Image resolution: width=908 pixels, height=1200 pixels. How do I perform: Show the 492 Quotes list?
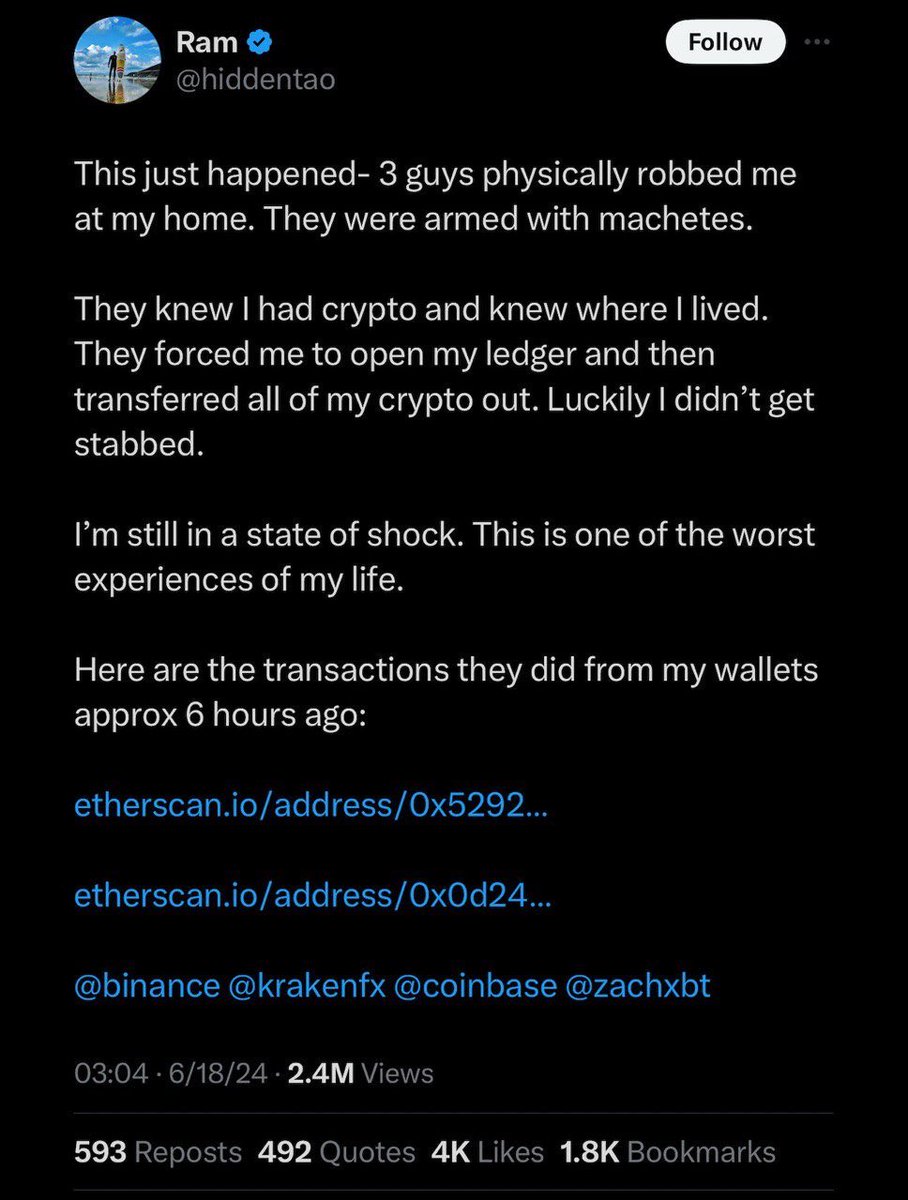pos(336,1151)
